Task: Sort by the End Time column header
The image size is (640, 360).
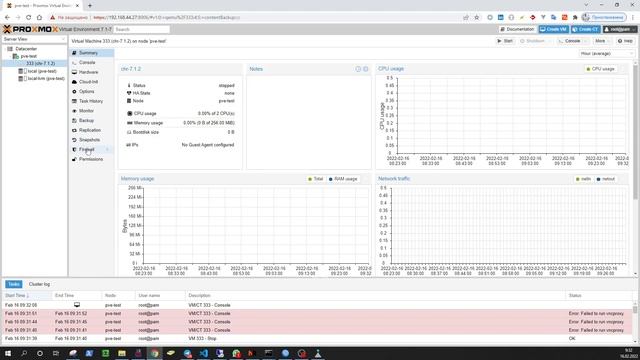Action: click(x=77, y=296)
